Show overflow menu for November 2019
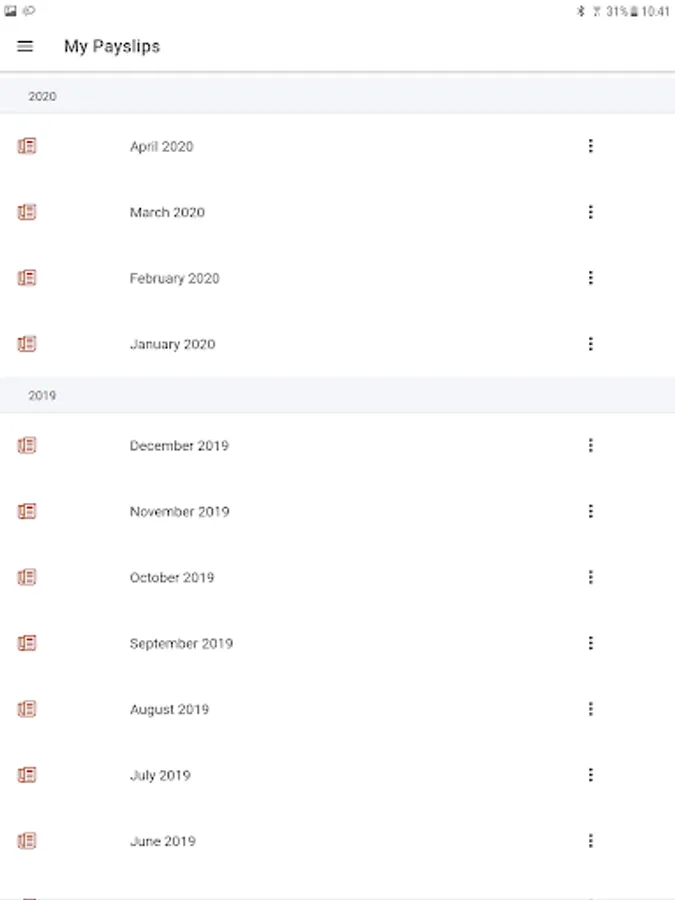Image resolution: width=675 pixels, height=900 pixels. 590,511
